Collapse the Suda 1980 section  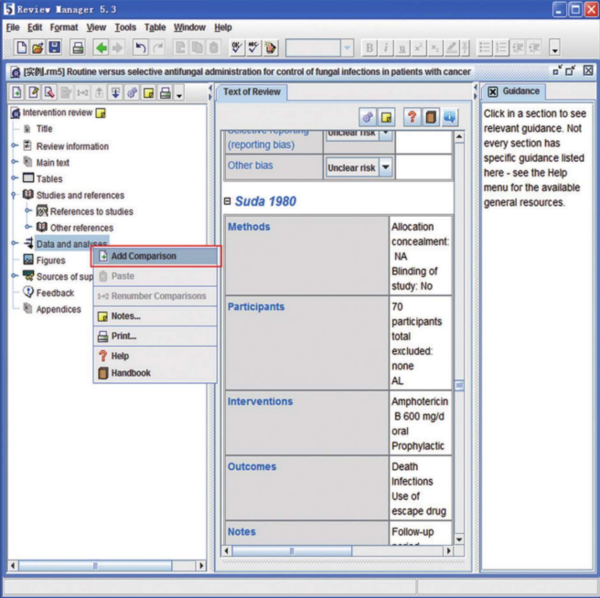click(x=227, y=202)
